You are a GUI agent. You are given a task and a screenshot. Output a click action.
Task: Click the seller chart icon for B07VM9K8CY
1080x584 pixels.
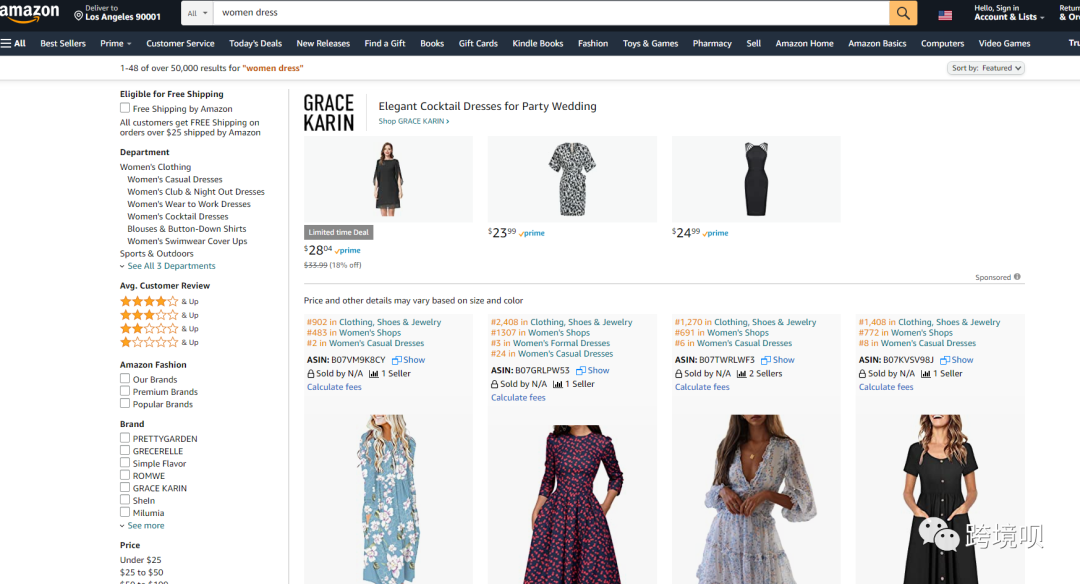(373, 374)
